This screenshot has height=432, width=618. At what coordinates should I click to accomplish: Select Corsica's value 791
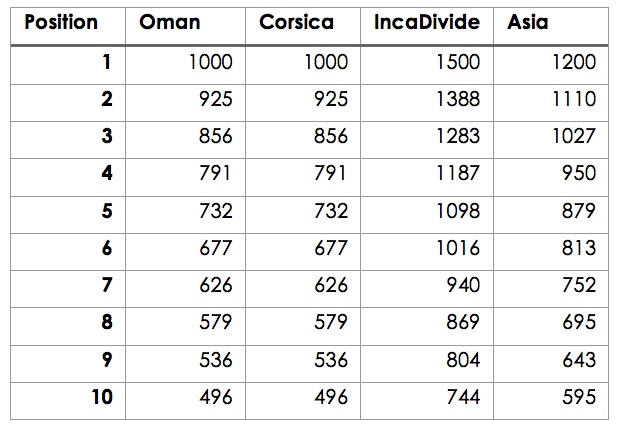(x=330, y=173)
